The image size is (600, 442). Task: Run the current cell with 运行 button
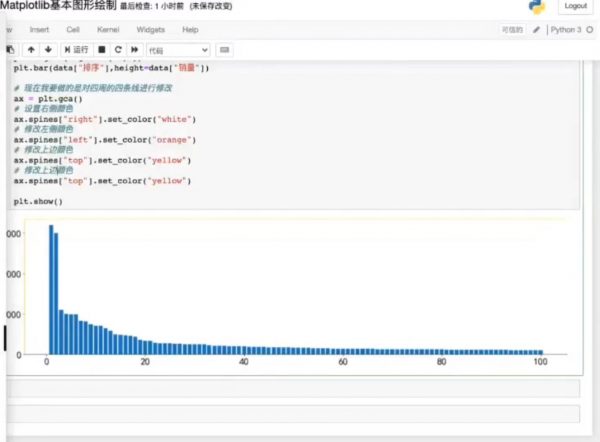[x=76, y=49]
